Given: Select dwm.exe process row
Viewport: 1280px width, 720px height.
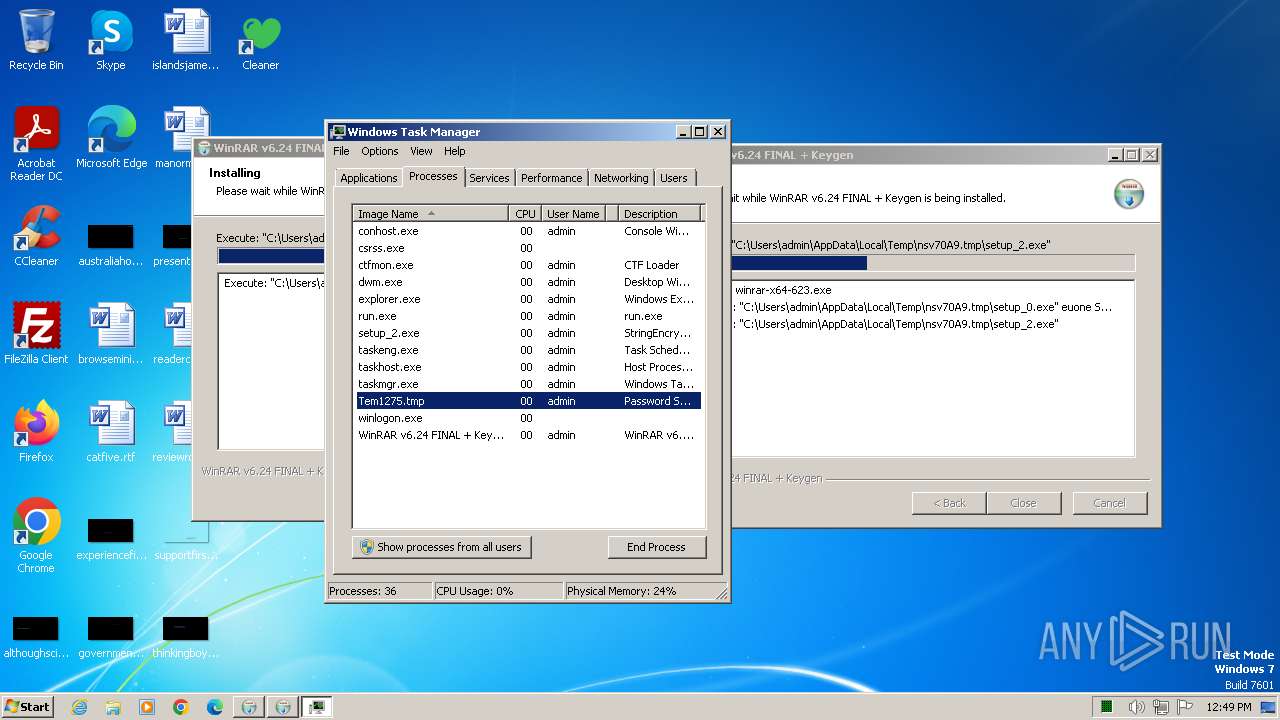Looking at the screenshot, I should pyautogui.click(x=527, y=282).
